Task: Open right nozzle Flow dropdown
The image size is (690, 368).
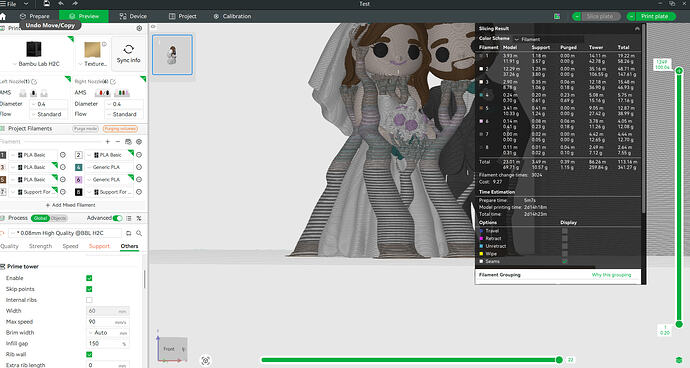Action: pyautogui.click(x=124, y=114)
